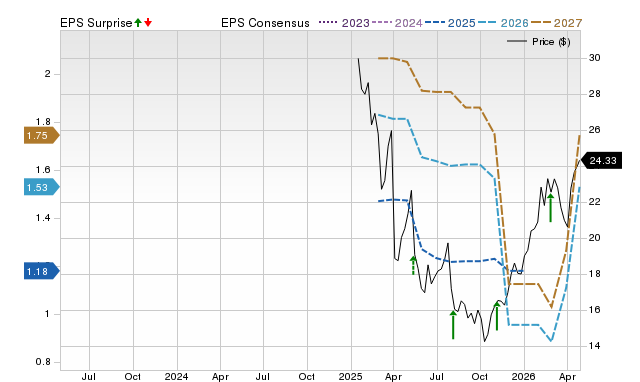Click the 1.75 brown consensus value tag
Viewport: 640px width, 382px height.
tap(41, 135)
